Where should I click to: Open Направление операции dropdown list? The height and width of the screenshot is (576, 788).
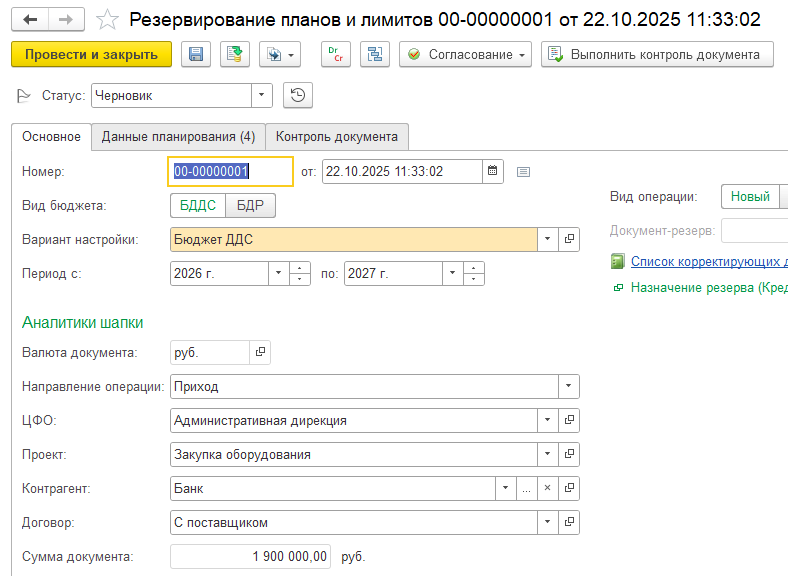click(x=568, y=386)
